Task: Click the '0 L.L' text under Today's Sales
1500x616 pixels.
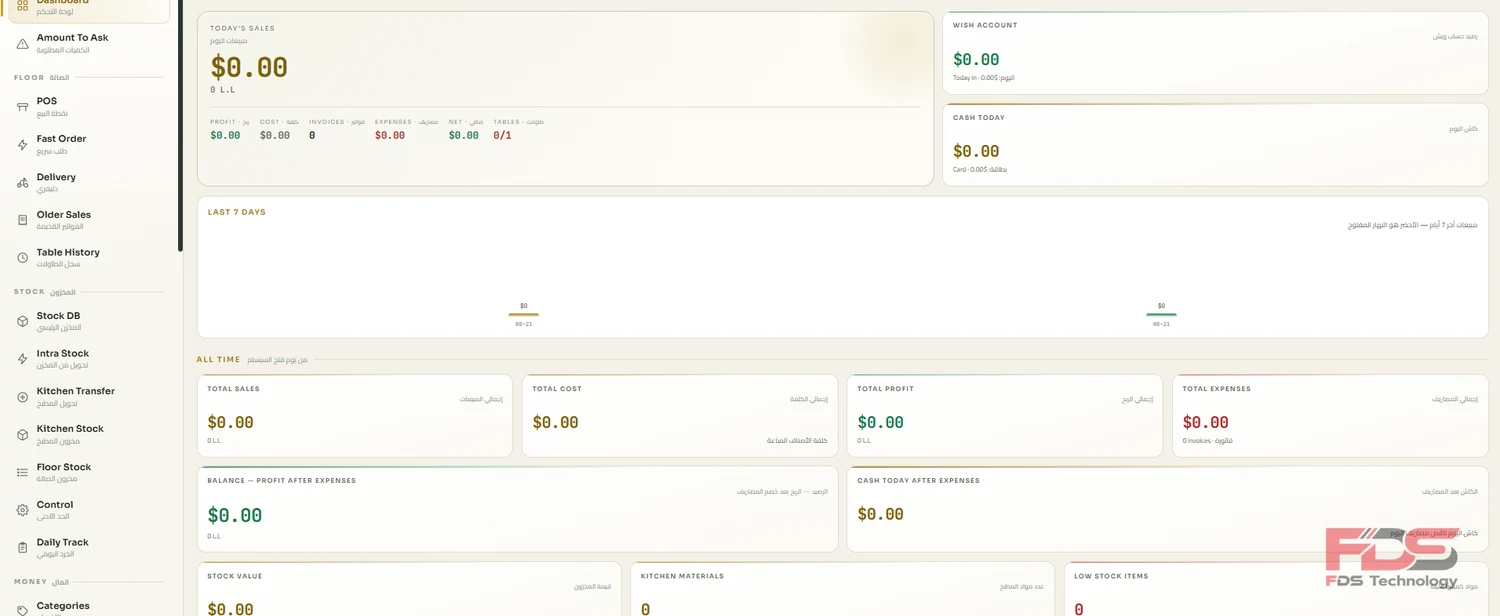Action: pos(221,90)
